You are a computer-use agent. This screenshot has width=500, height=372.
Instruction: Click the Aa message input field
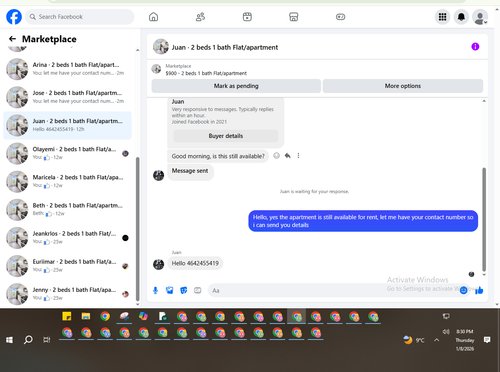pyautogui.click(x=333, y=290)
